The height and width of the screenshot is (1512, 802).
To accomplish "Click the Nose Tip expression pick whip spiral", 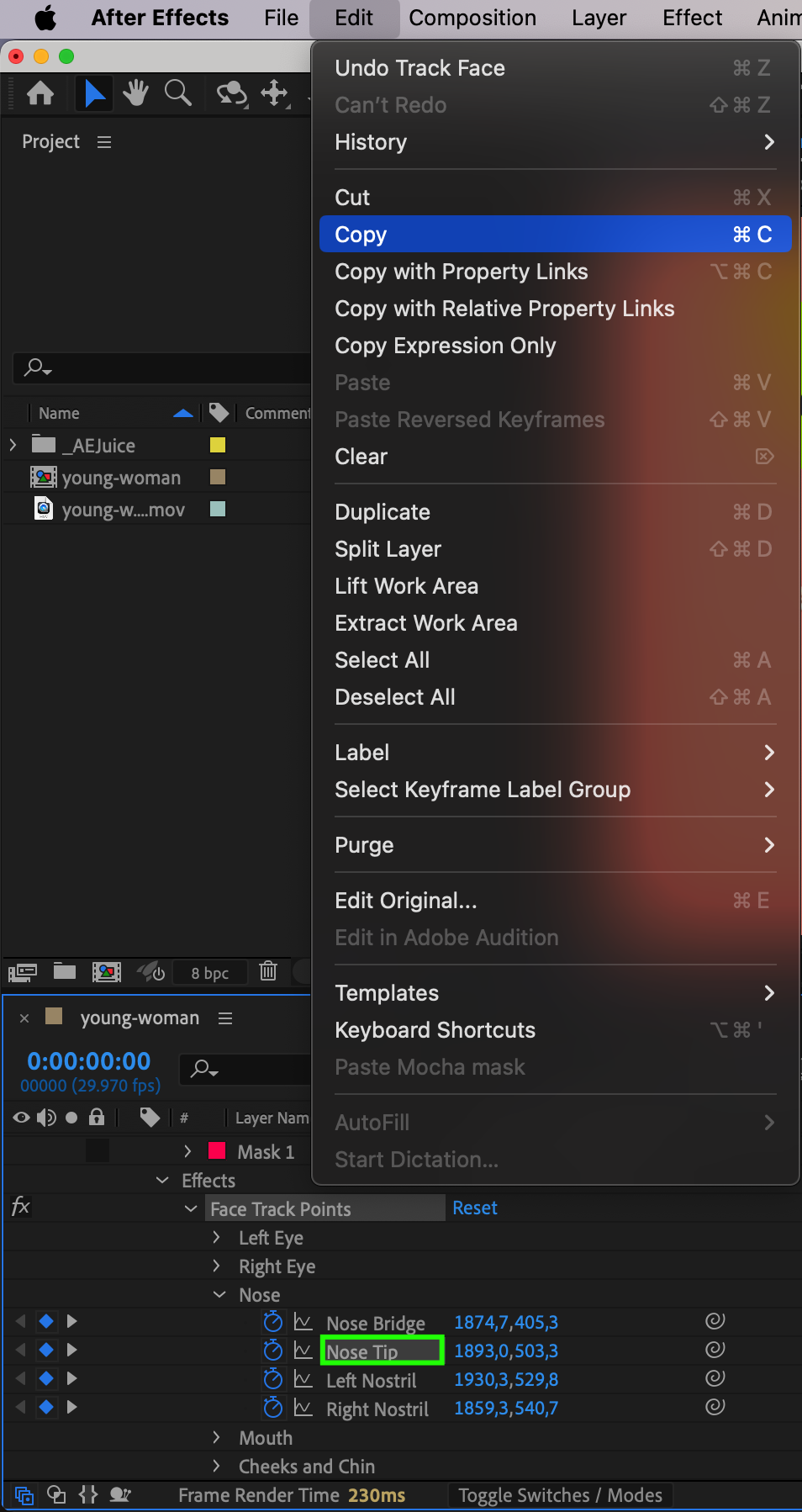I will pos(715,1350).
